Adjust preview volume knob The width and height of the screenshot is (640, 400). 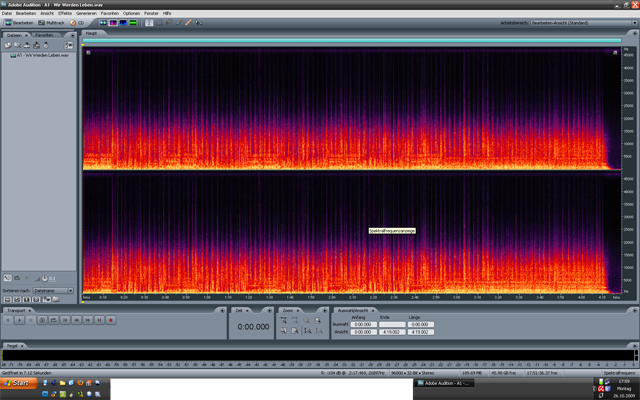point(44,279)
